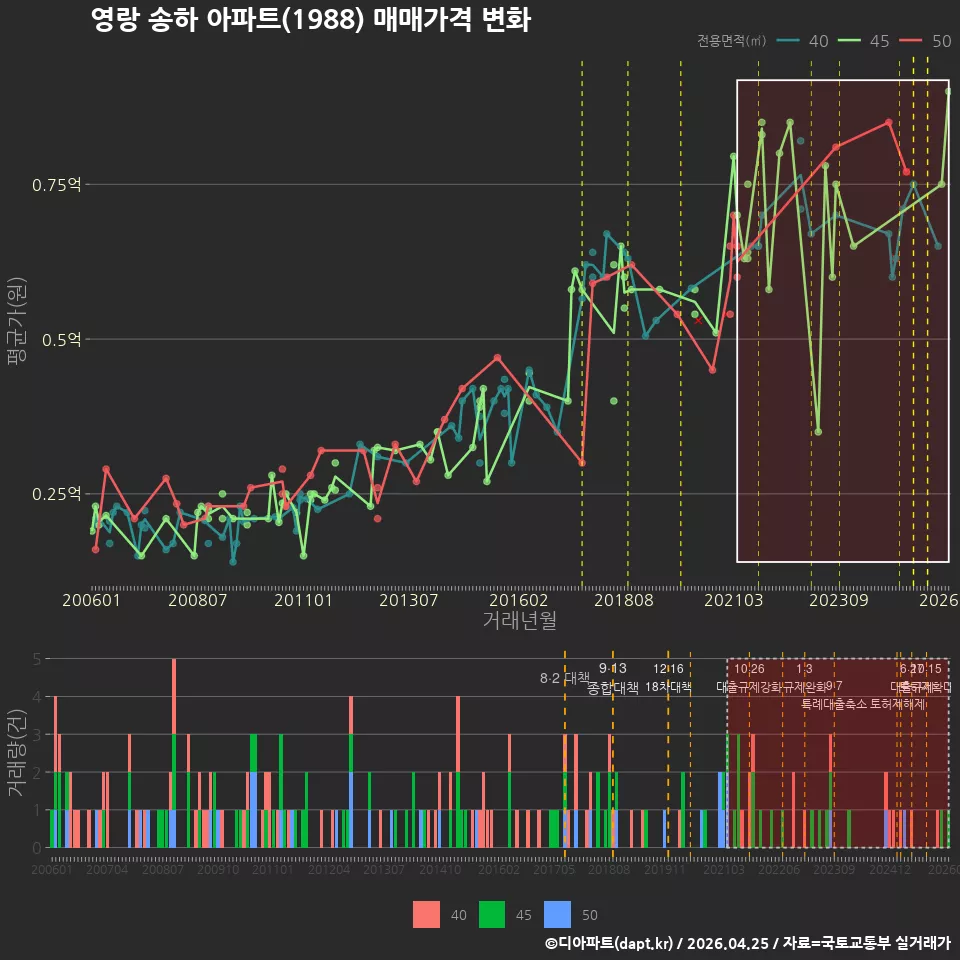Viewport: 960px width, 960px height.
Task: Click the 50 line legend entry at top
Action: (x=925, y=41)
